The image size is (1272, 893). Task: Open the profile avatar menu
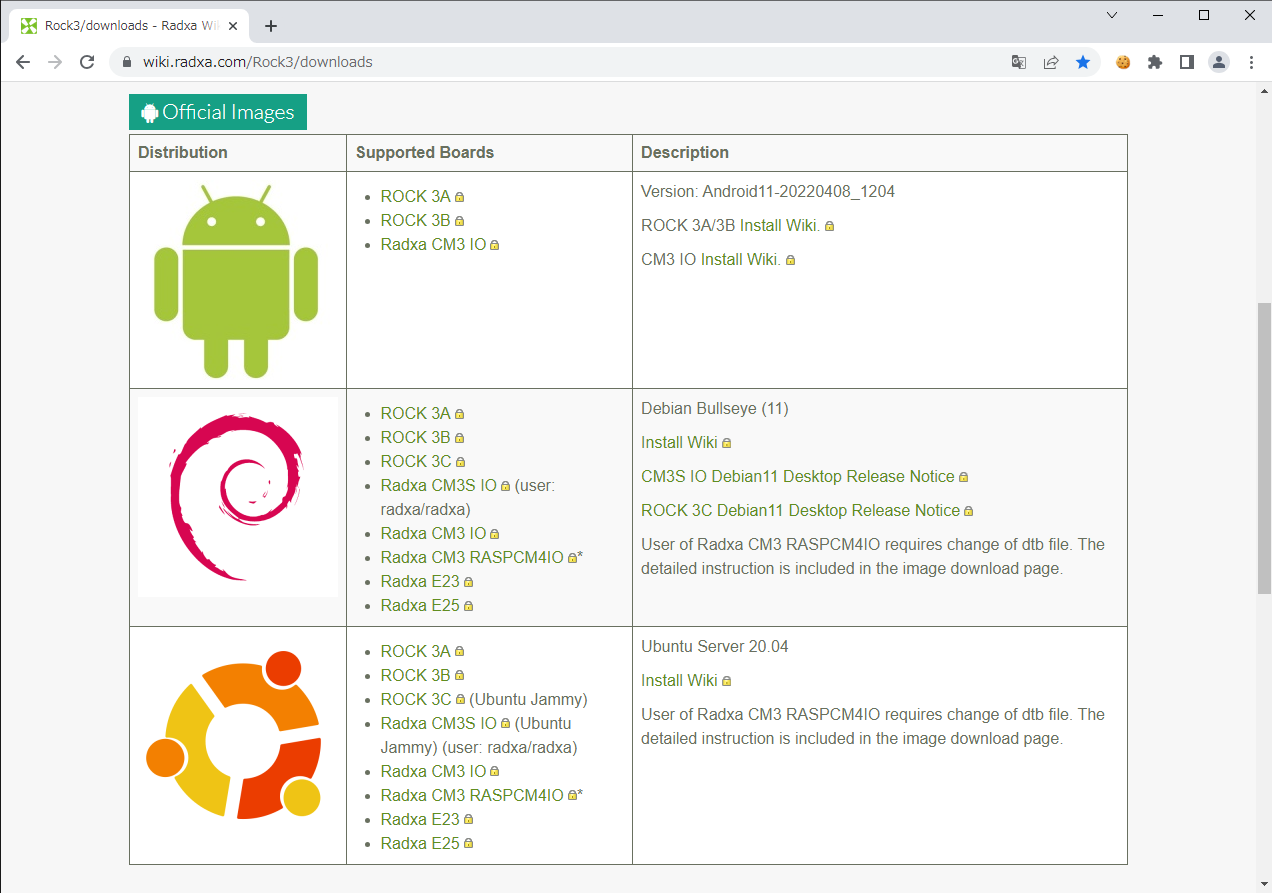point(1219,62)
